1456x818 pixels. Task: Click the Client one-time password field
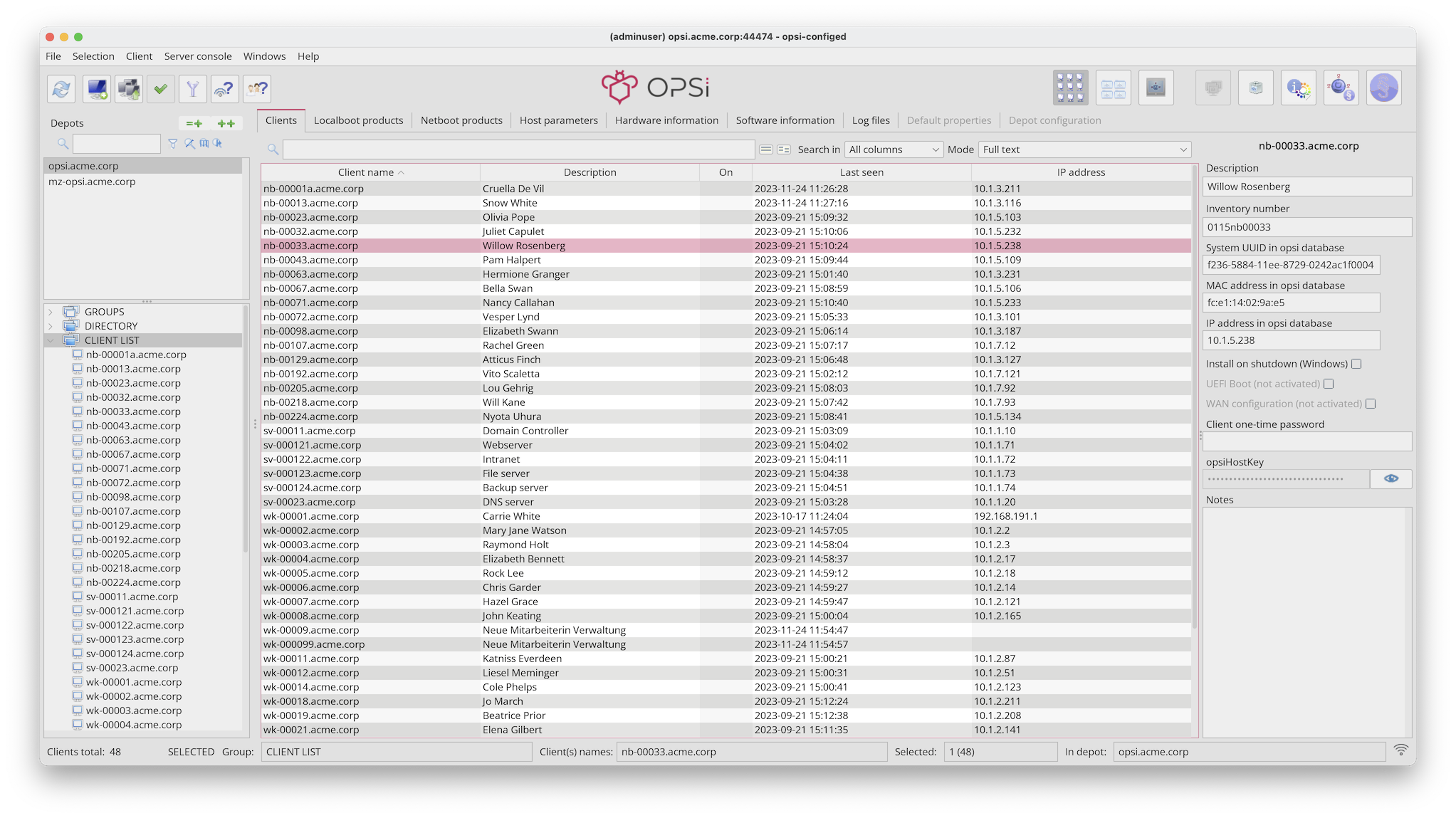click(1307, 441)
